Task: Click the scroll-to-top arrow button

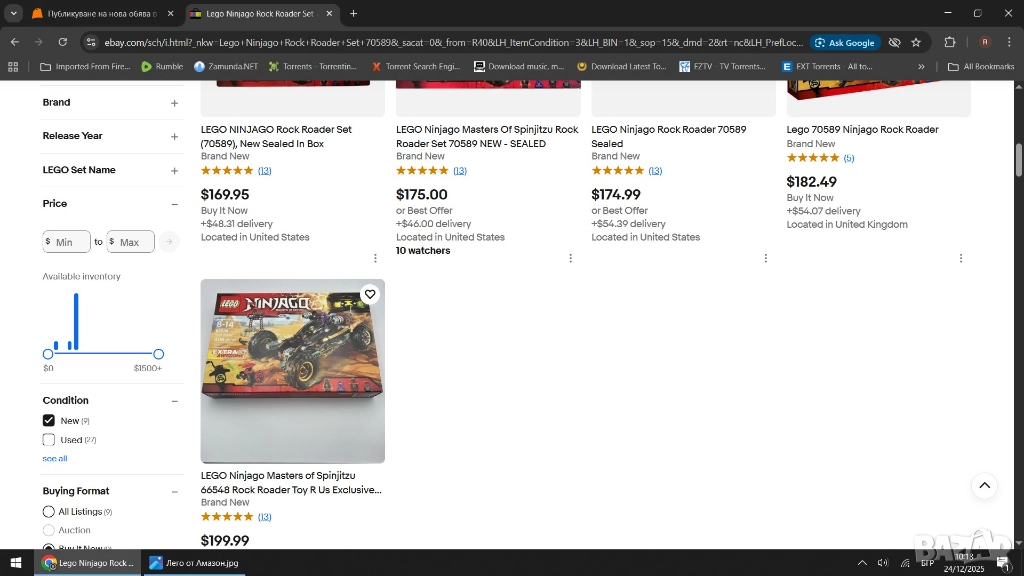Action: coord(984,486)
